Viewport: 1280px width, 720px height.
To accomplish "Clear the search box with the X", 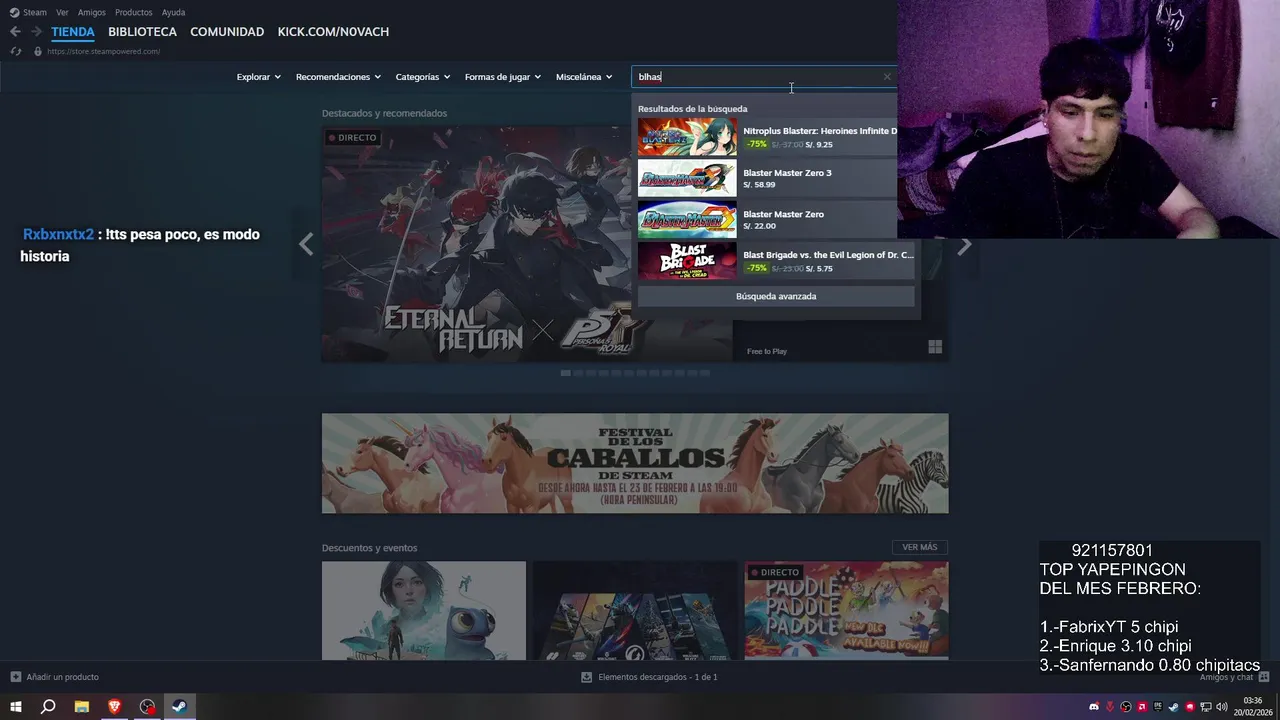I will click(887, 77).
